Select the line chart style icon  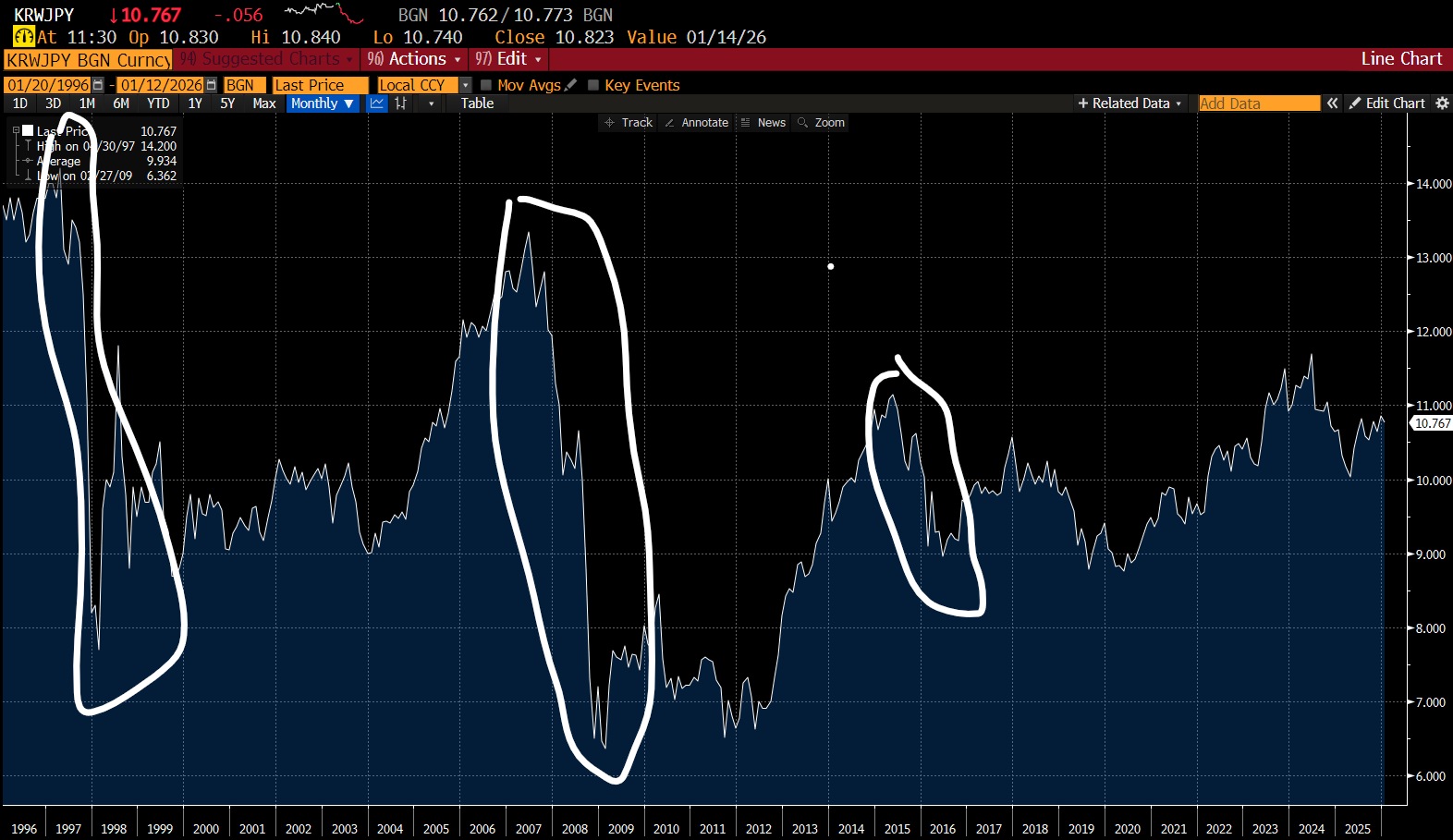tap(377, 103)
